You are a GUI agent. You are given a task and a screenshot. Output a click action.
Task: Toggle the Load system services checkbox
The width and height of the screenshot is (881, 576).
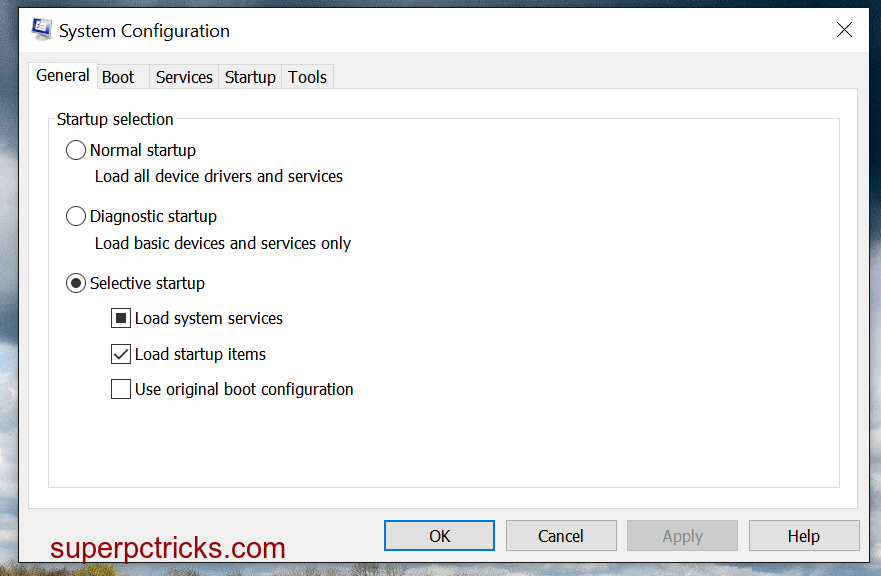121,319
